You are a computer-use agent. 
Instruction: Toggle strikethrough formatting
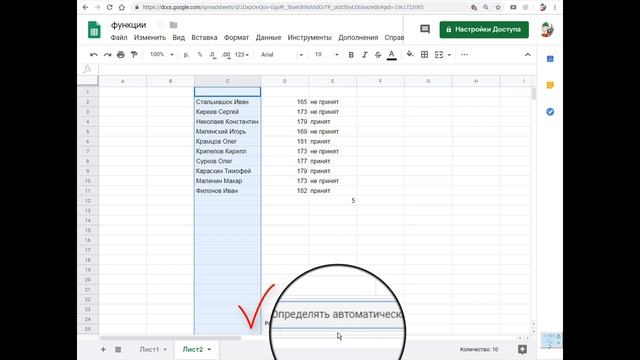(378, 55)
